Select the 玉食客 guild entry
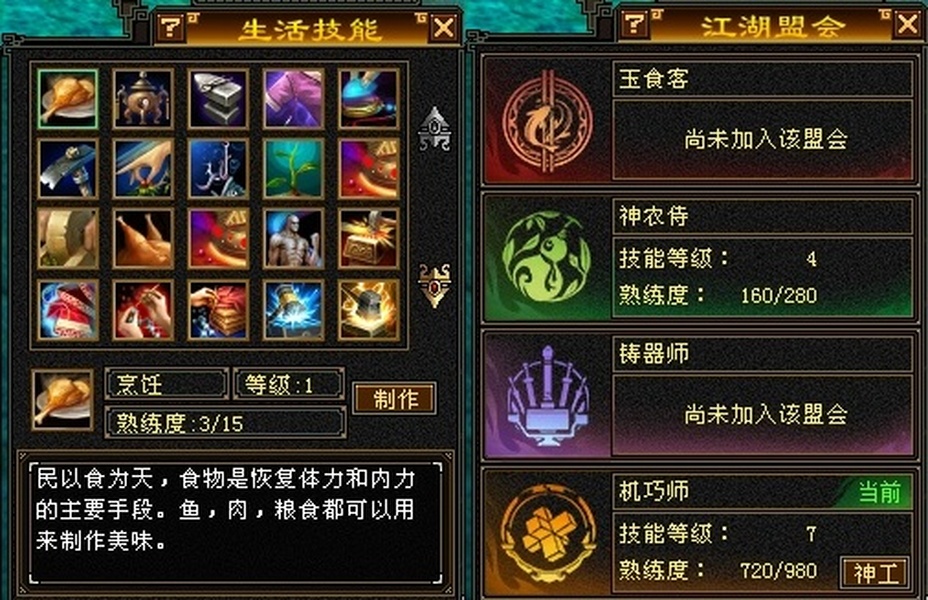 700,120
